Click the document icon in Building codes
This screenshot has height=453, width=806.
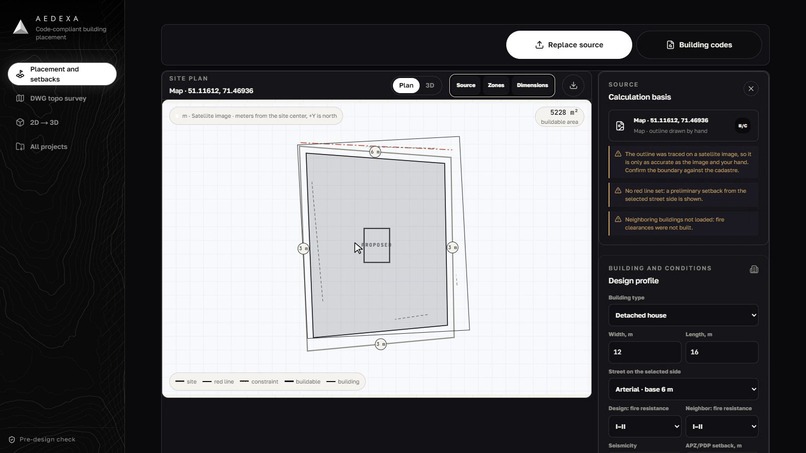(x=670, y=45)
